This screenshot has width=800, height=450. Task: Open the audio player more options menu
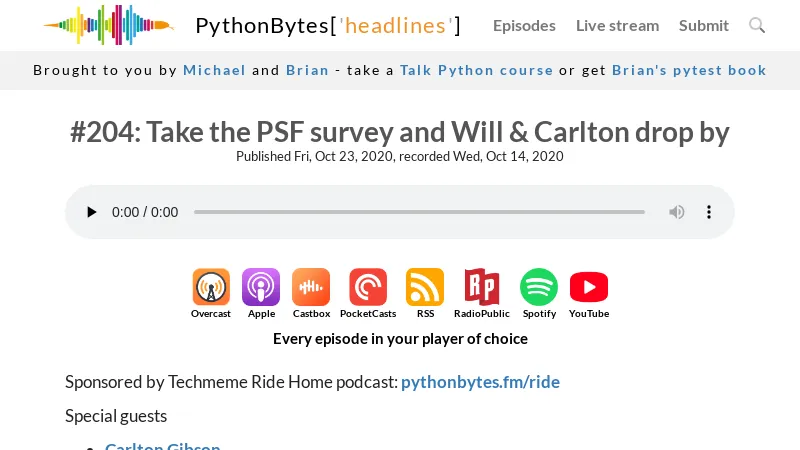(x=709, y=212)
